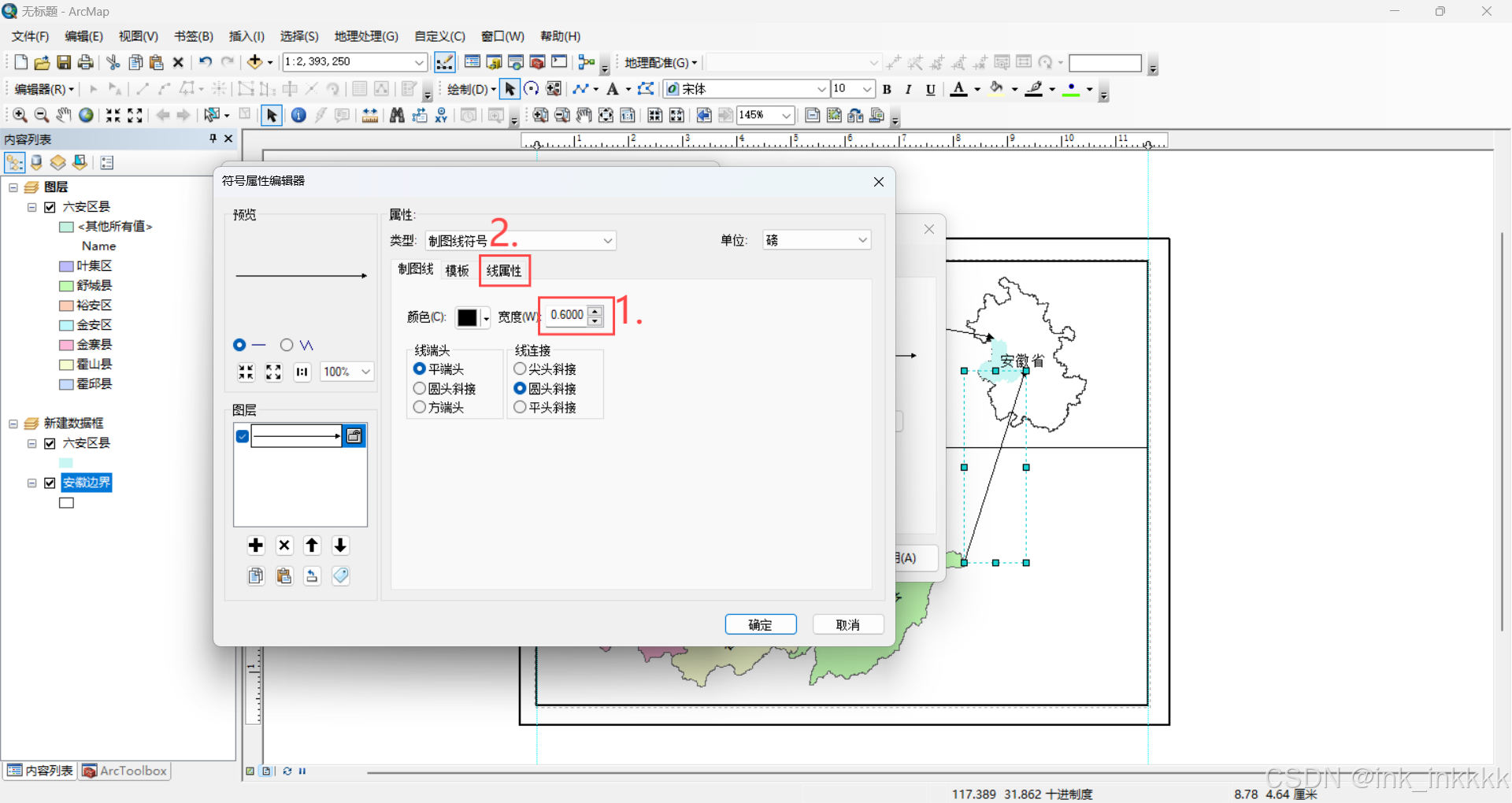Toggle 六安区县 checkbox under 图层
This screenshot has height=803, width=1512.
coord(50,207)
